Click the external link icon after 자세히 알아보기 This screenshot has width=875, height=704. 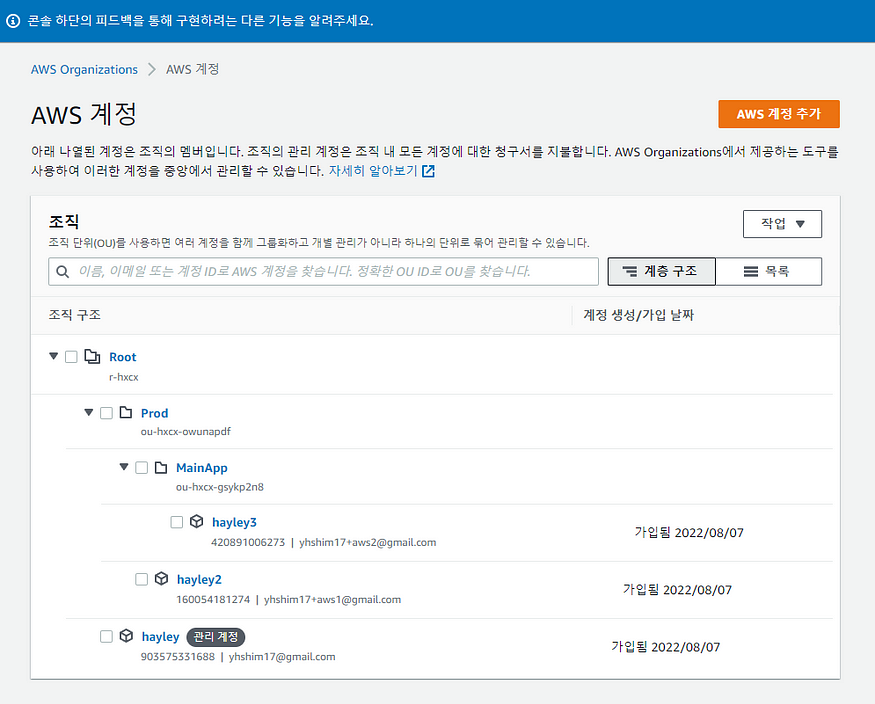428,171
